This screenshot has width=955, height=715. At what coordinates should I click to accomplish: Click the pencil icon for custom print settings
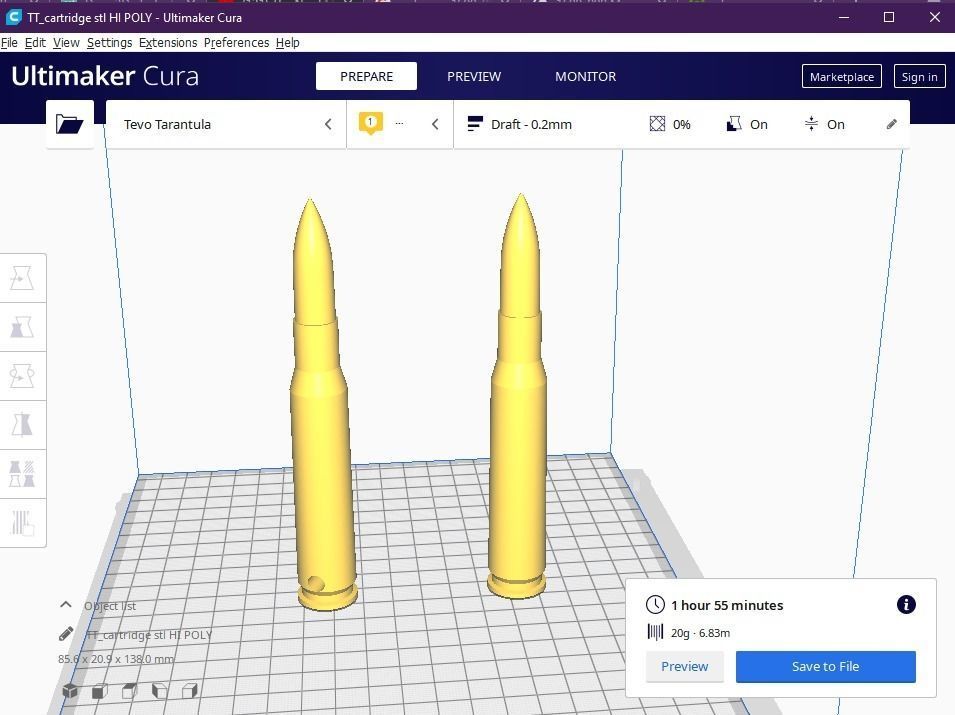[891, 124]
